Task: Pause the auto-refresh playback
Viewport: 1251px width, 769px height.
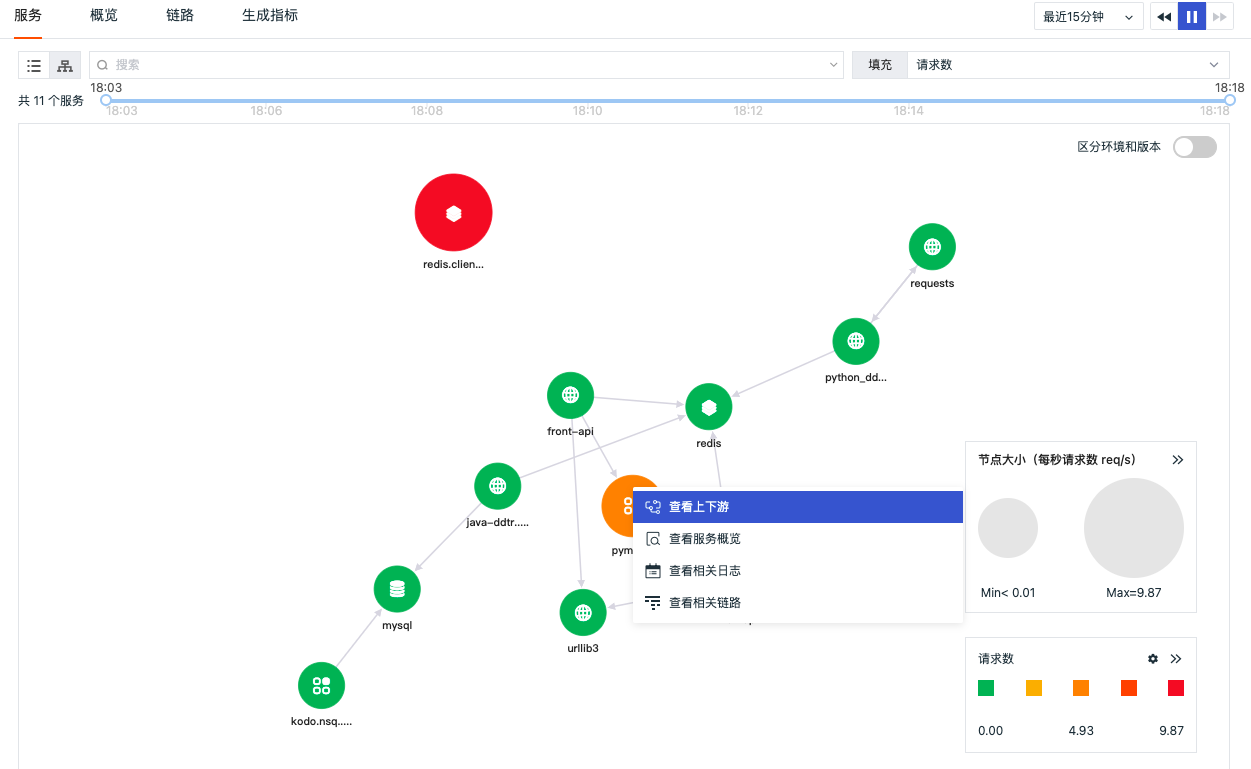Action: (x=1192, y=17)
